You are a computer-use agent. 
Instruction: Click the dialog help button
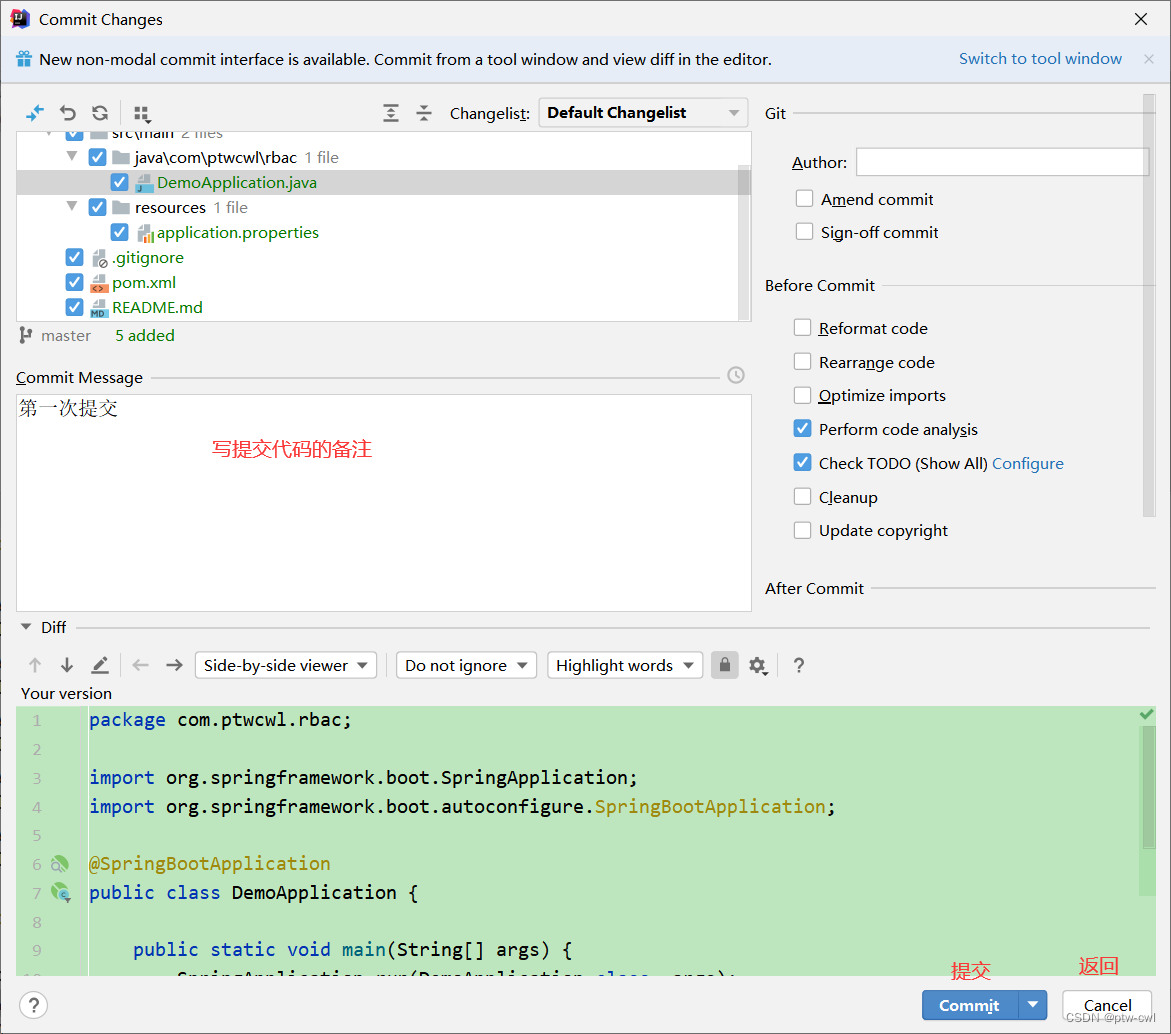pyautogui.click(x=34, y=1005)
